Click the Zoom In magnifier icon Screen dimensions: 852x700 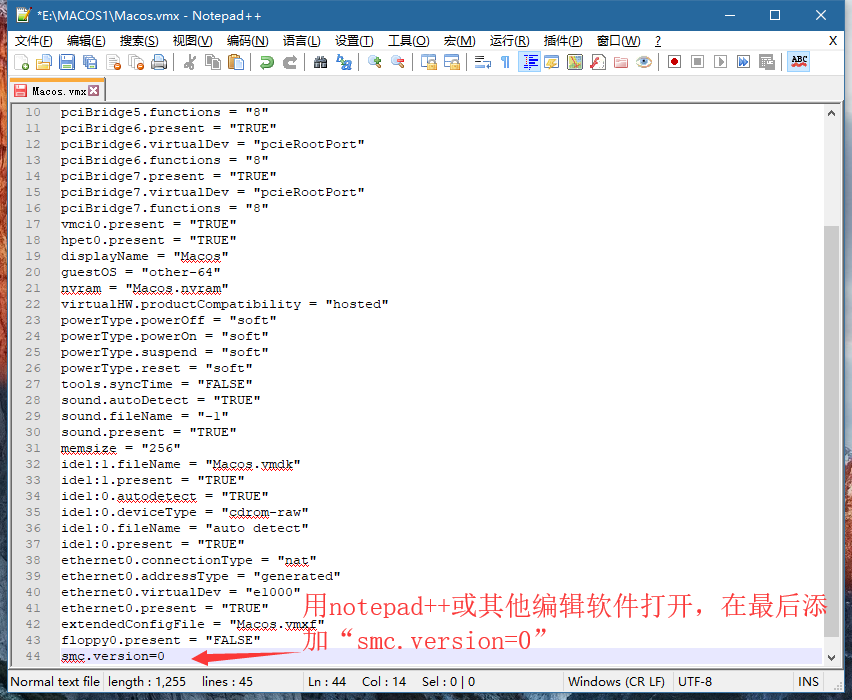point(375,62)
